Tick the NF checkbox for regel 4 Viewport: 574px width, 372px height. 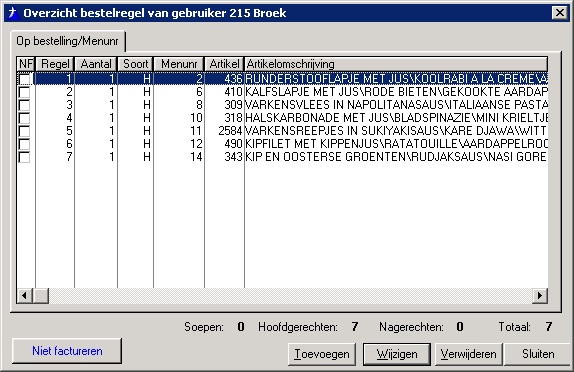pos(25,118)
